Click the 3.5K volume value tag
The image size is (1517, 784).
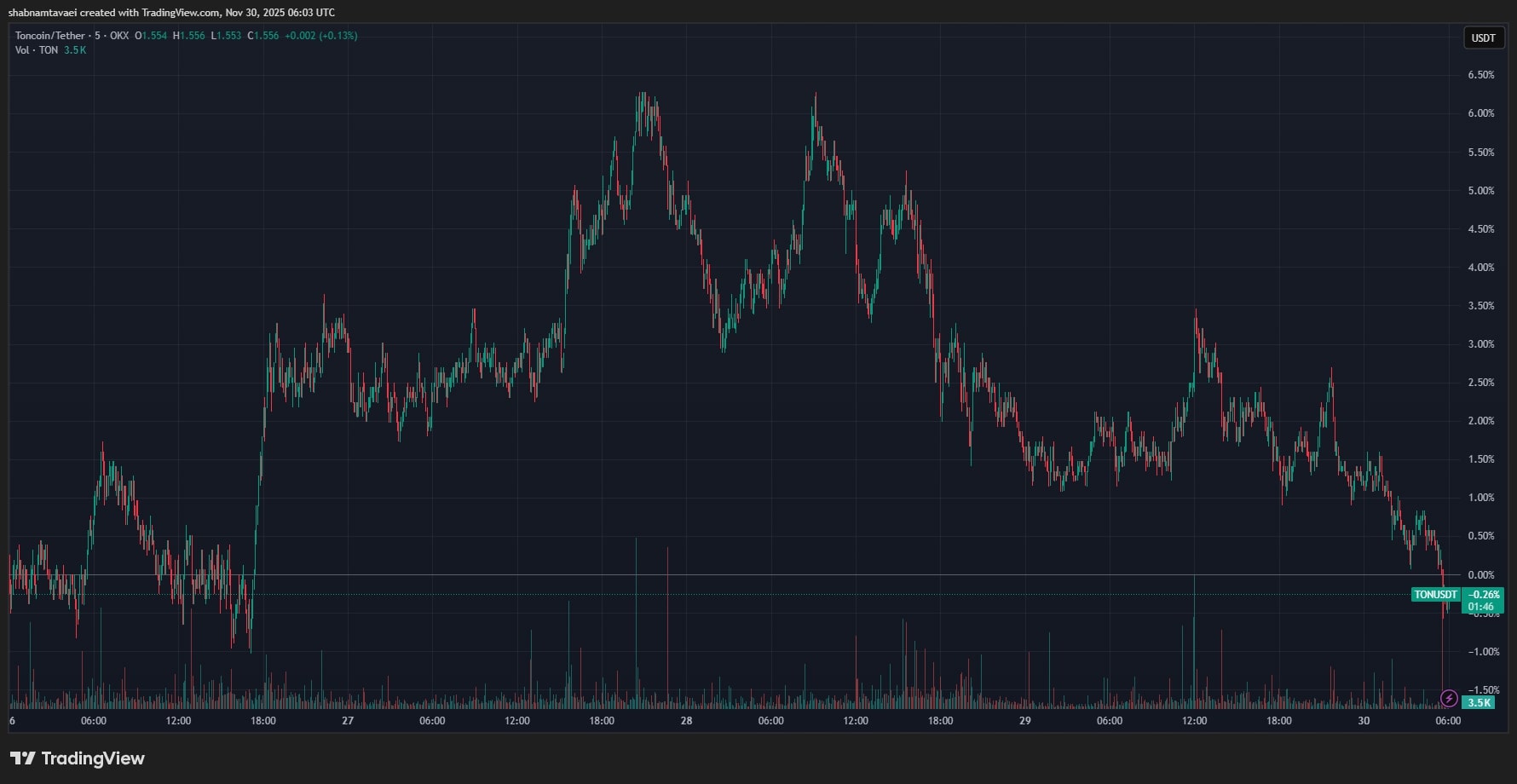point(1479,703)
